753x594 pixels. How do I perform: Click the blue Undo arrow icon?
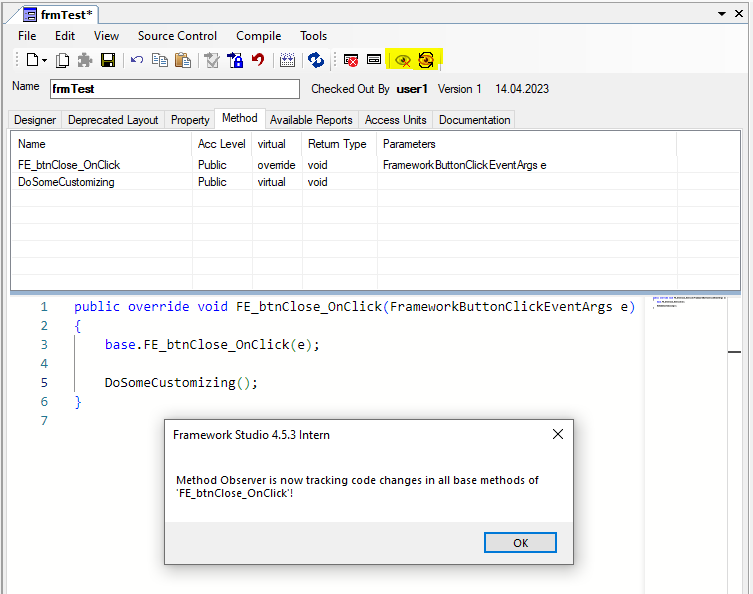point(137,60)
